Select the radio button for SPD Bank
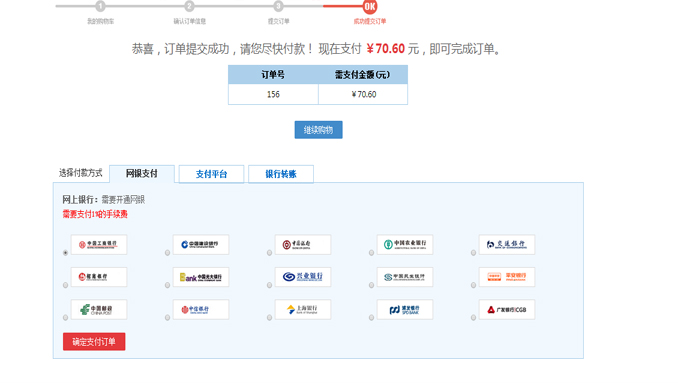678x383 pixels. click(371, 318)
